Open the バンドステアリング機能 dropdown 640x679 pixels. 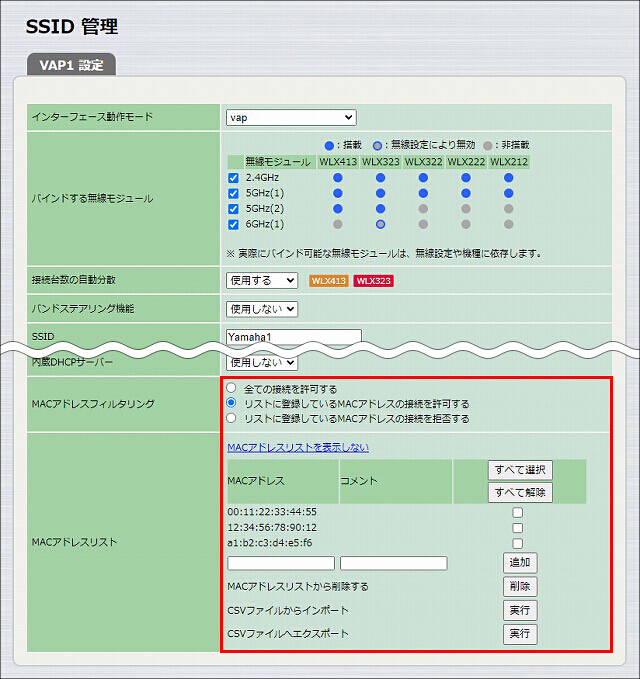262,309
